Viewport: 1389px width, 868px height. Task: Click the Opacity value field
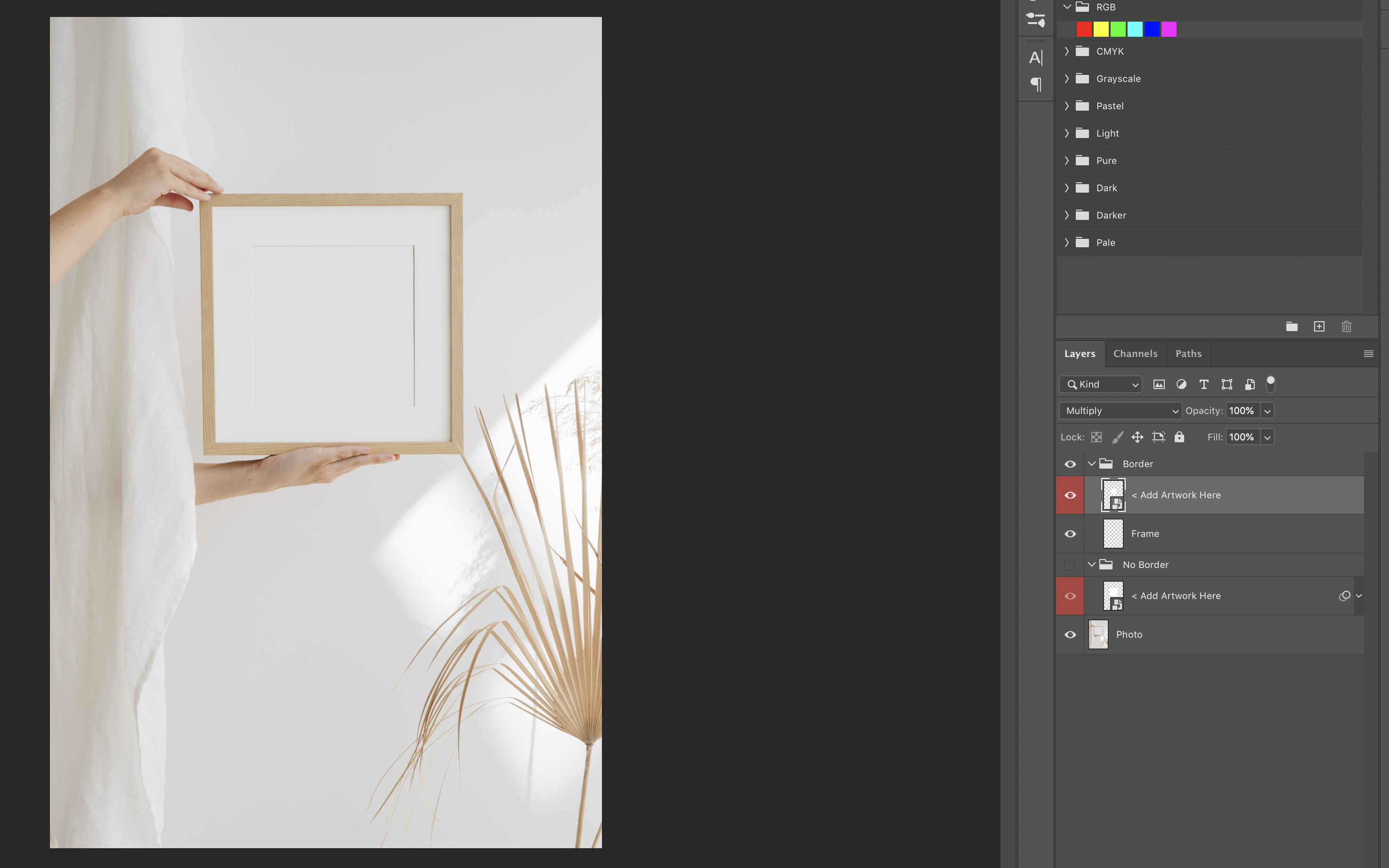tap(1242, 411)
